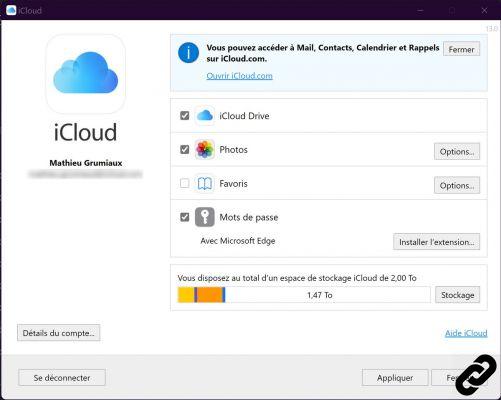This screenshot has height=400, width=501.
Task: Open the Ouvrir iCloud.com link
Action: pos(239,76)
